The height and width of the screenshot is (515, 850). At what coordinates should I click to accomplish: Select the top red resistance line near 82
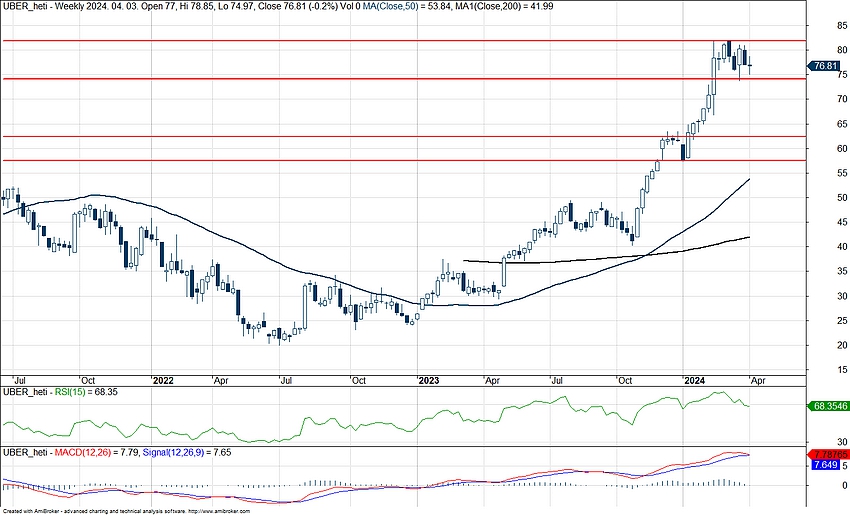(x=403, y=41)
